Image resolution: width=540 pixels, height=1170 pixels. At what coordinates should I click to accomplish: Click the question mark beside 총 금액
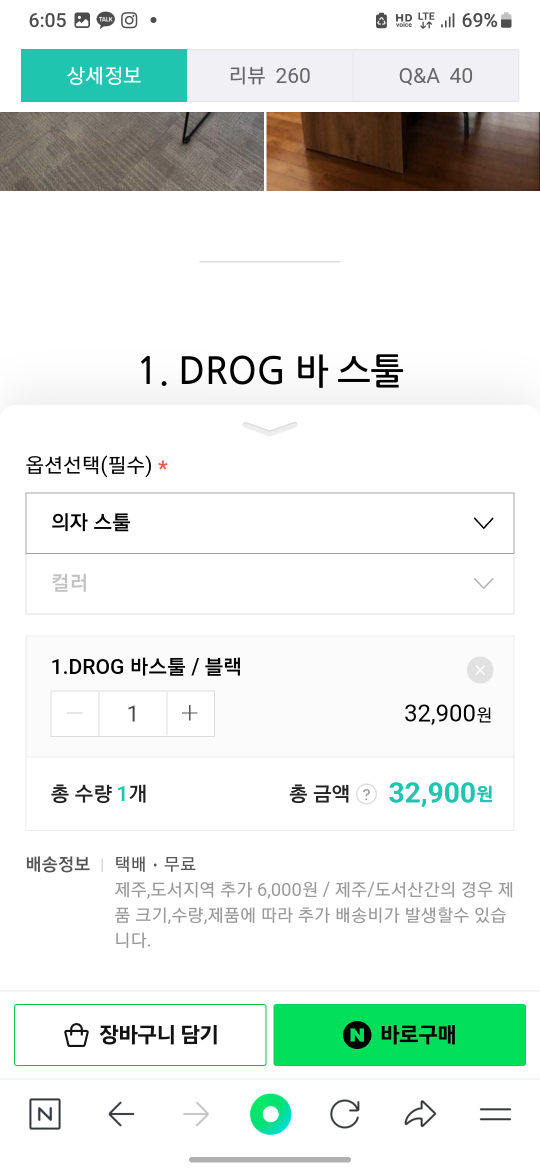point(366,795)
